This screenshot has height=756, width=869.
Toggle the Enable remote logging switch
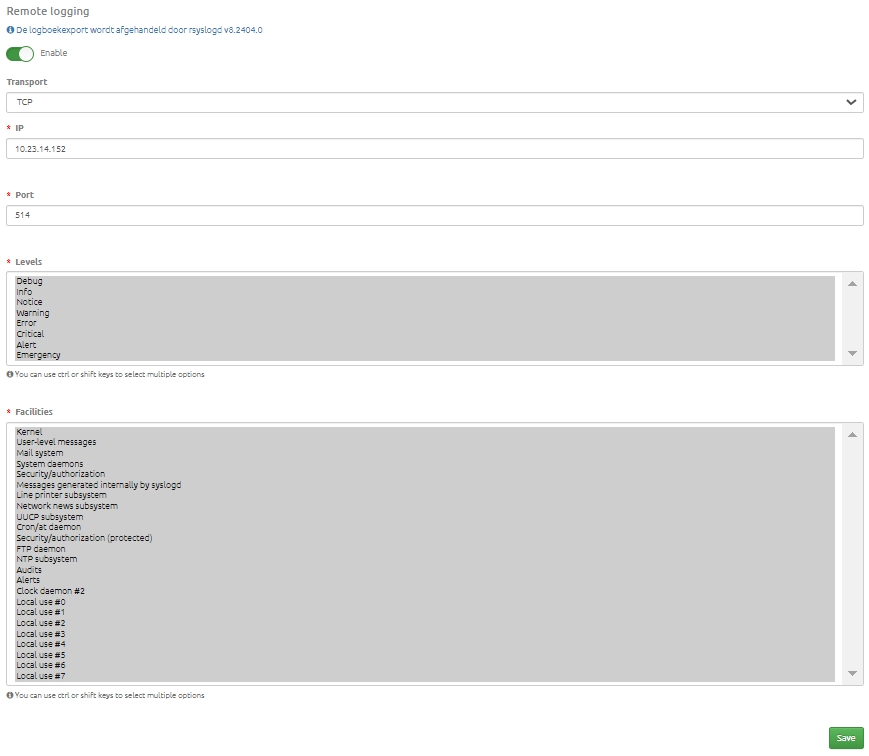click(20, 54)
